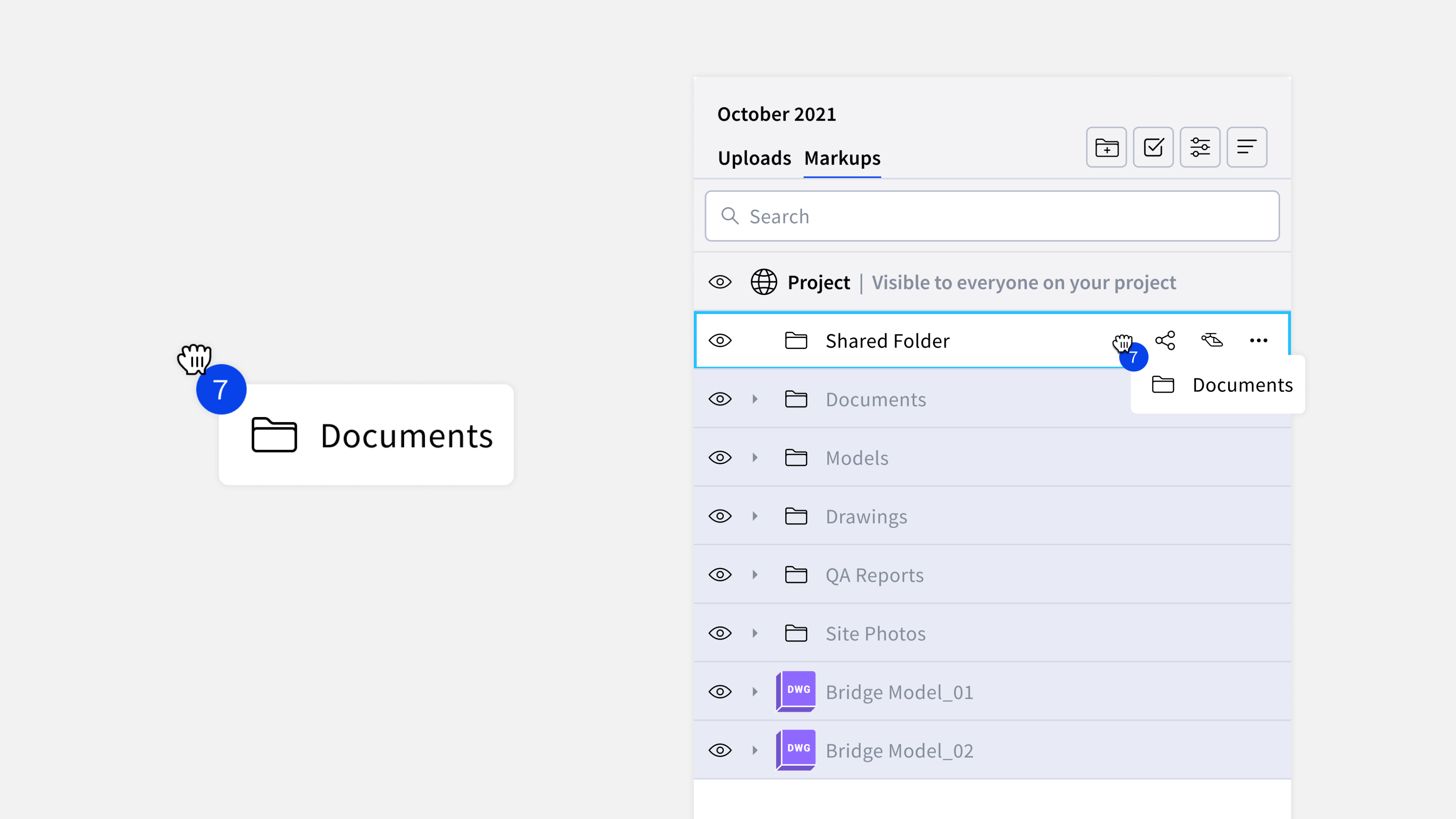
Task: Expand the QA Reports folder arrow
Action: [755, 575]
